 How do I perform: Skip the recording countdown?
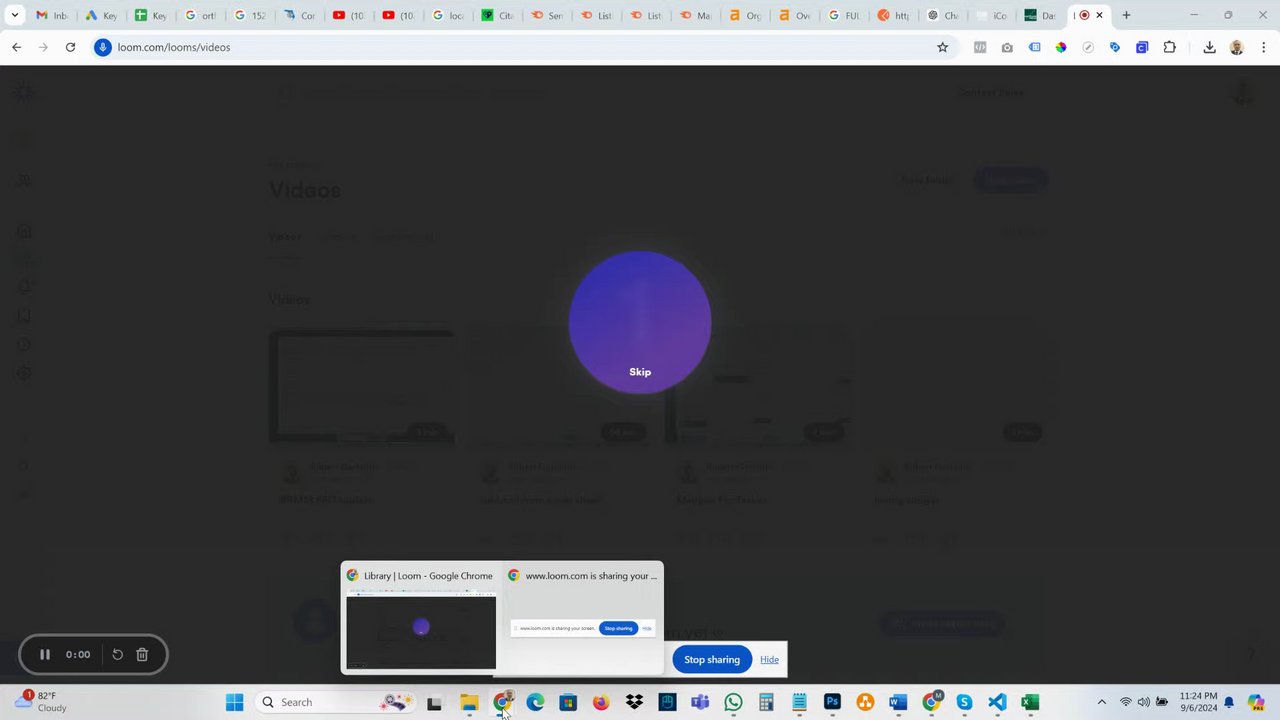point(640,372)
